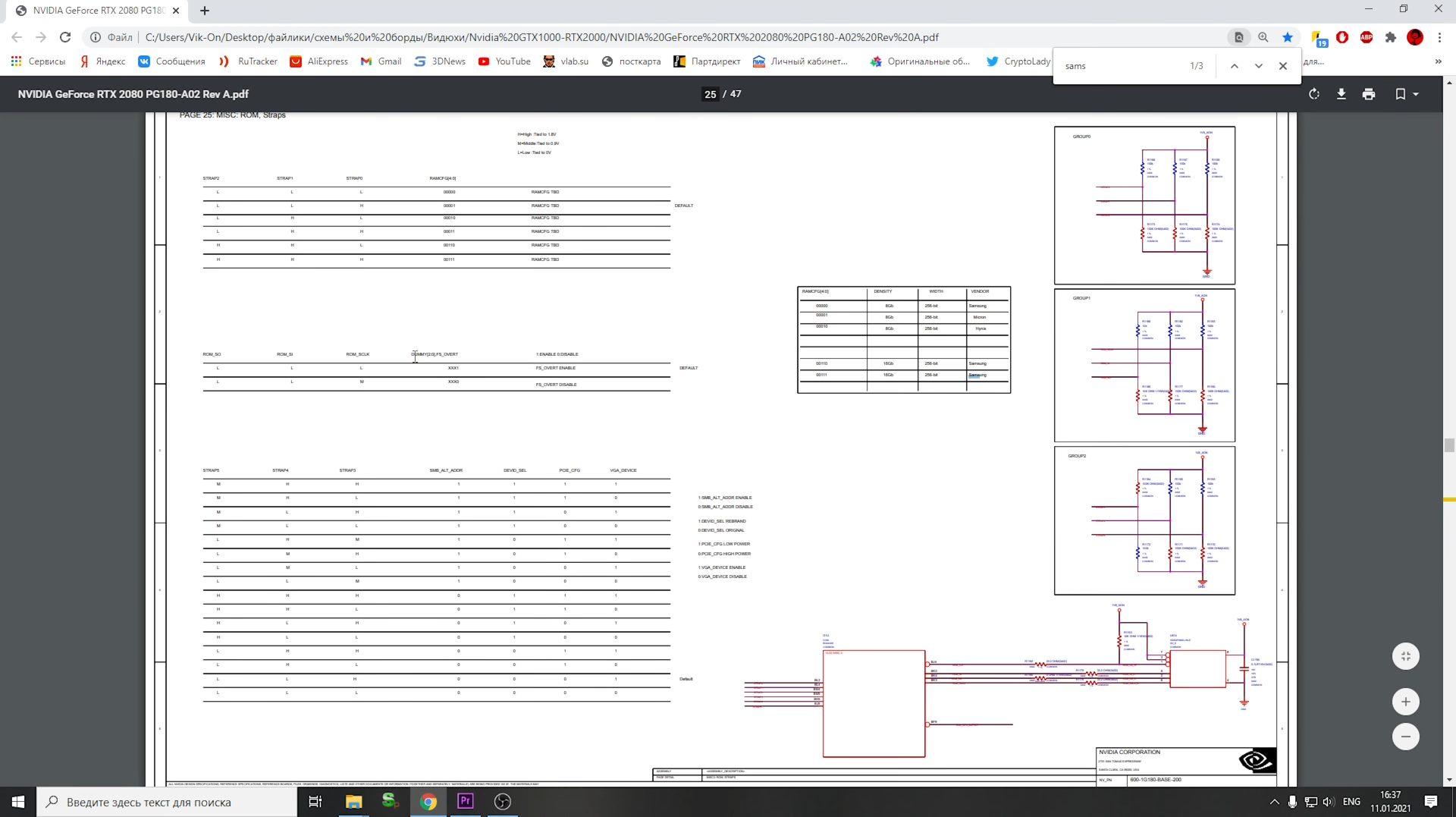The height and width of the screenshot is (817, 1456).
Task: Go back in browser history
Action: pos(17,37)
